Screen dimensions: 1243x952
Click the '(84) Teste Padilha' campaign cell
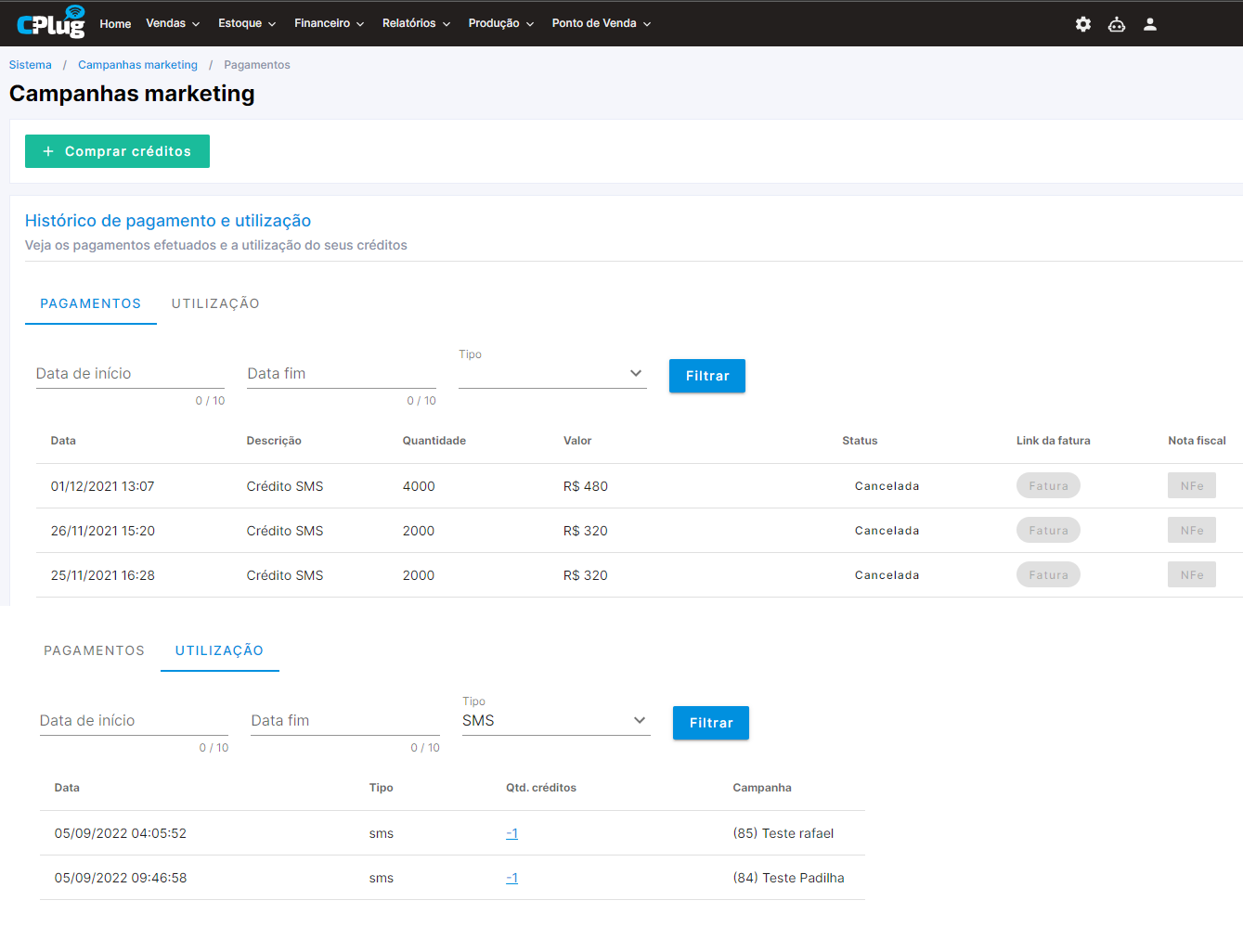(x=789, y=878)
